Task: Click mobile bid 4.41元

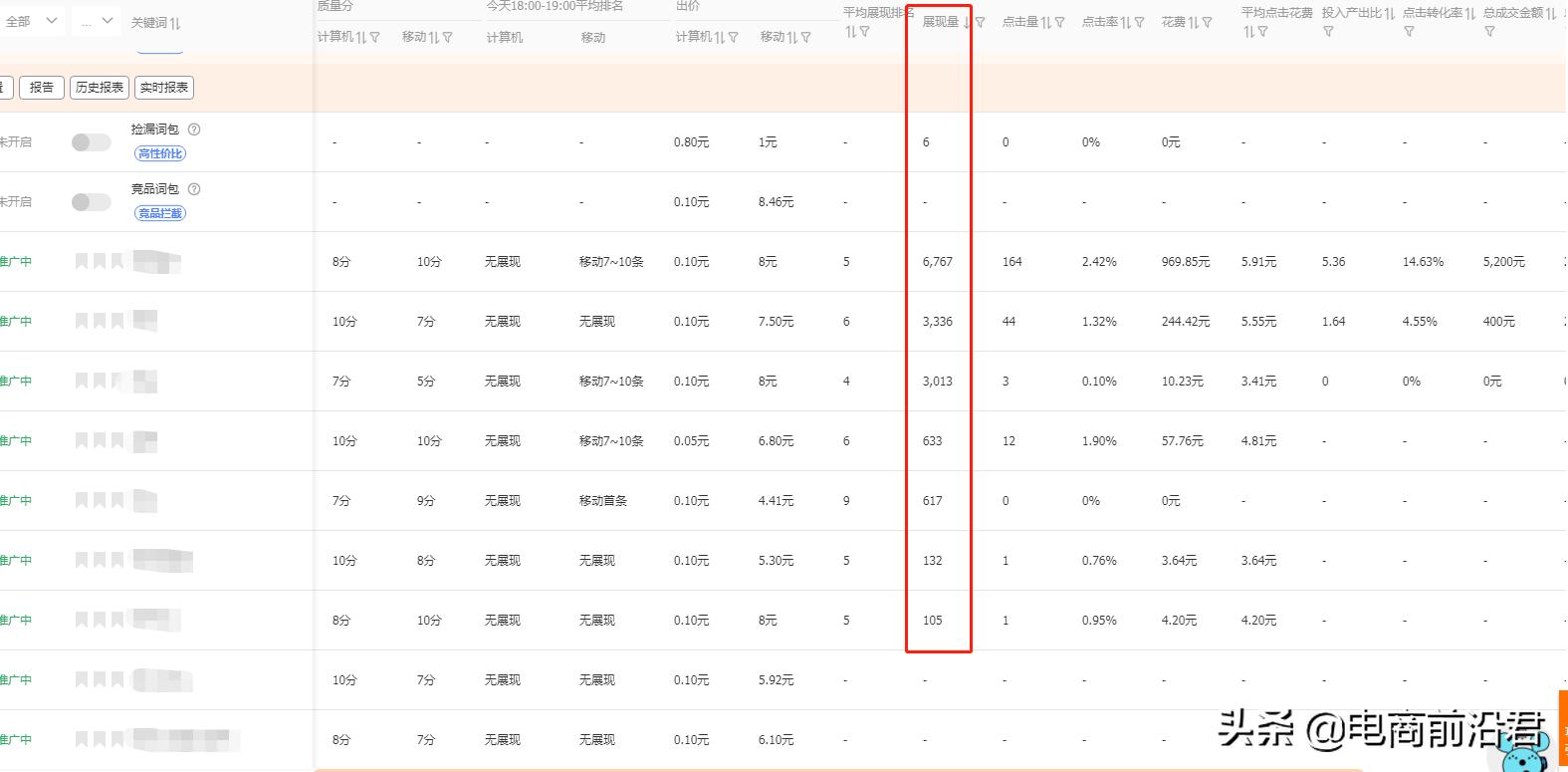Action: (x=777, y=501)
